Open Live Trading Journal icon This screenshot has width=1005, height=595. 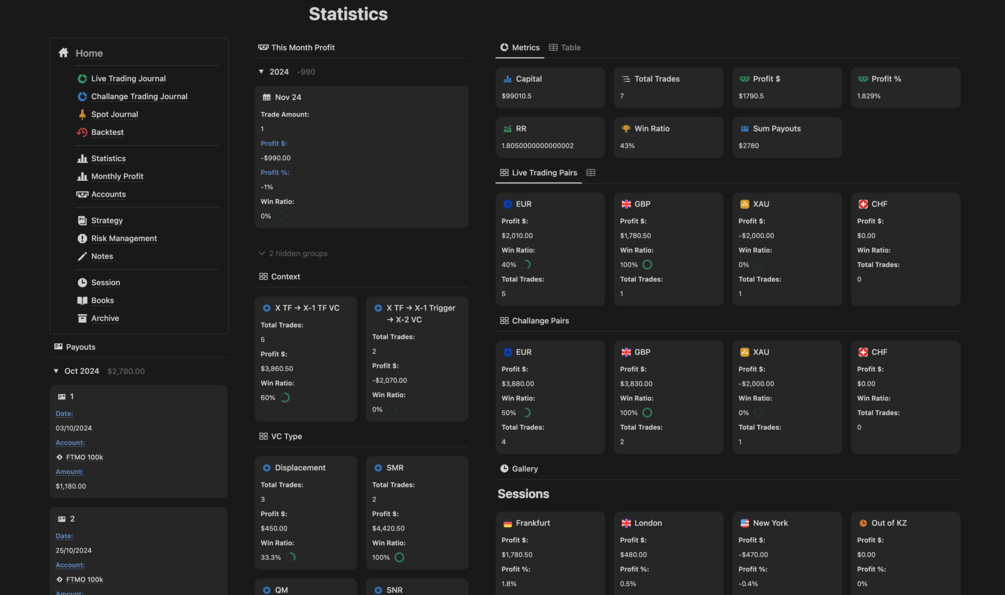(82, 78)
